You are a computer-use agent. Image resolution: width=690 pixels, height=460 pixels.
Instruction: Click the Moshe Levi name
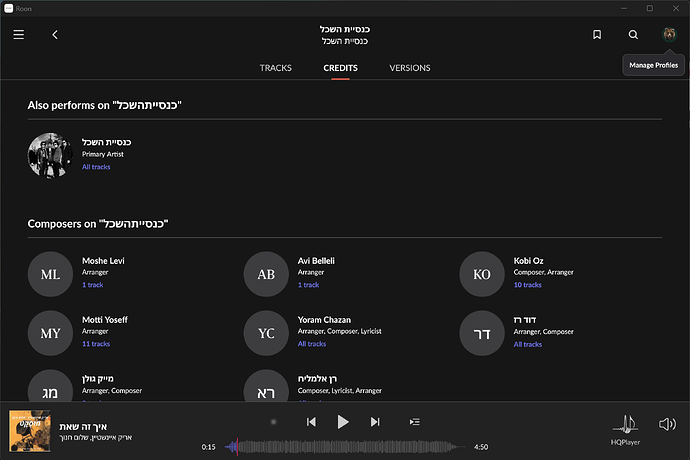coord(103,261)
